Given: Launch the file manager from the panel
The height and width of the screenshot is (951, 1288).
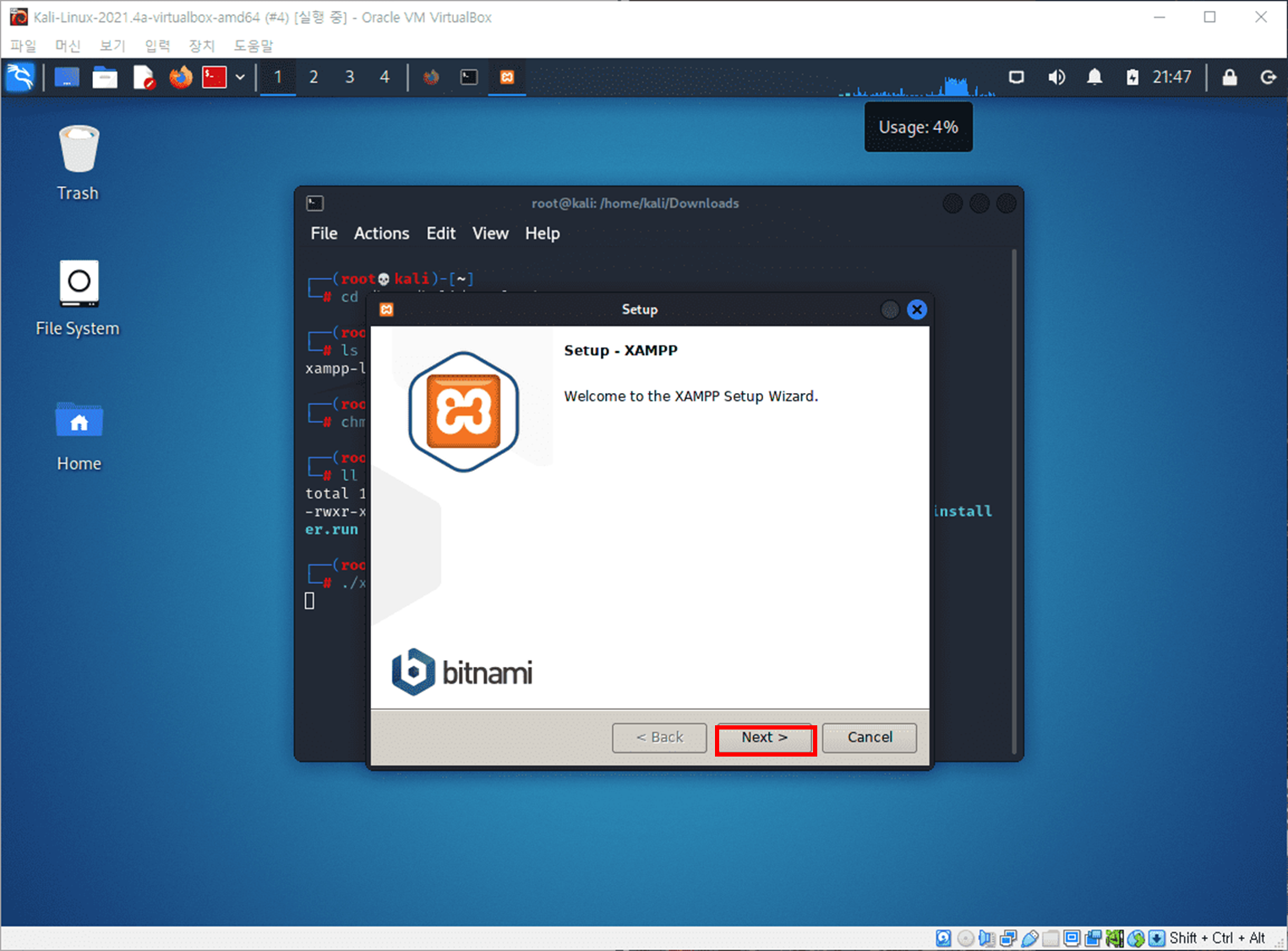Looking at the screenshot, I should [x=105, y=77].
